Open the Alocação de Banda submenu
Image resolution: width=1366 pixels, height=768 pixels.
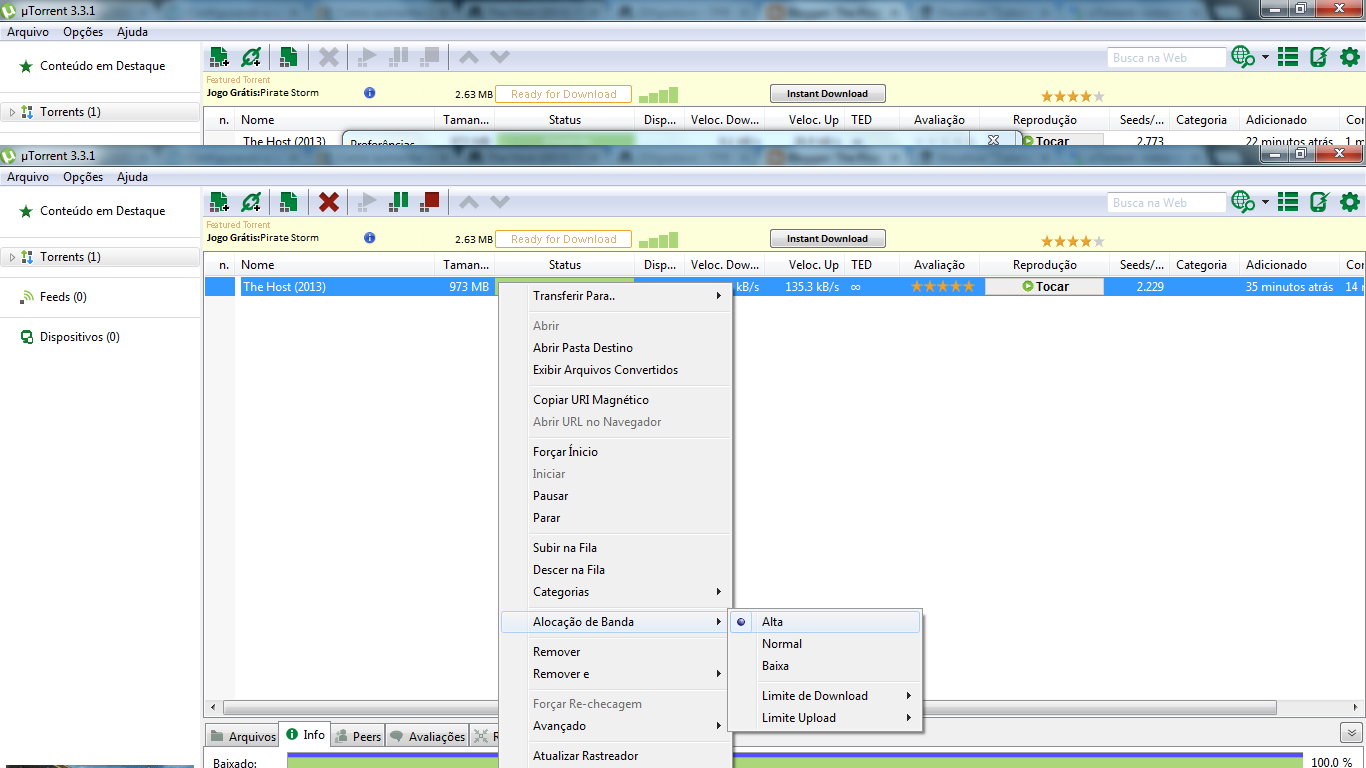coord(615,622)
